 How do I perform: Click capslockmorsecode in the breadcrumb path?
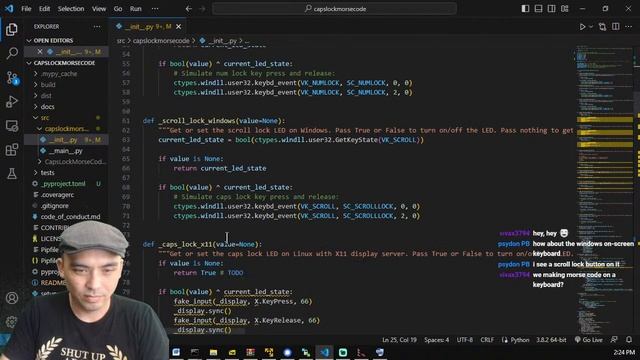161,41
